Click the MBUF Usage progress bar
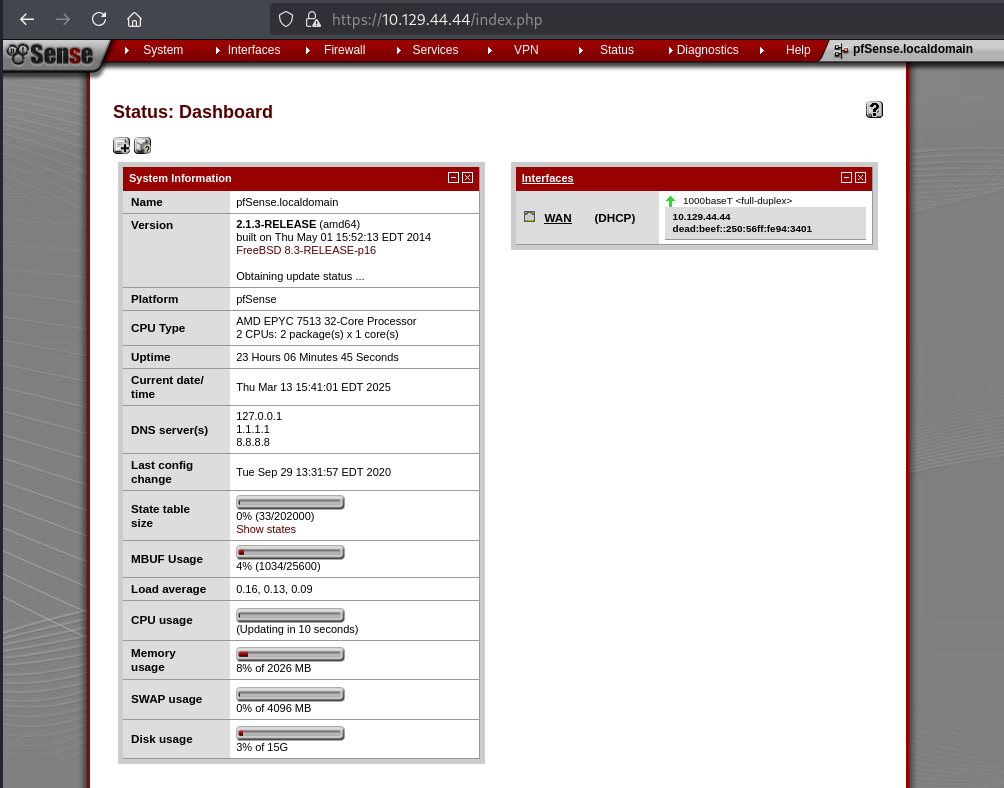Screen dimensions: 1004x788 (x=290, y=552)
